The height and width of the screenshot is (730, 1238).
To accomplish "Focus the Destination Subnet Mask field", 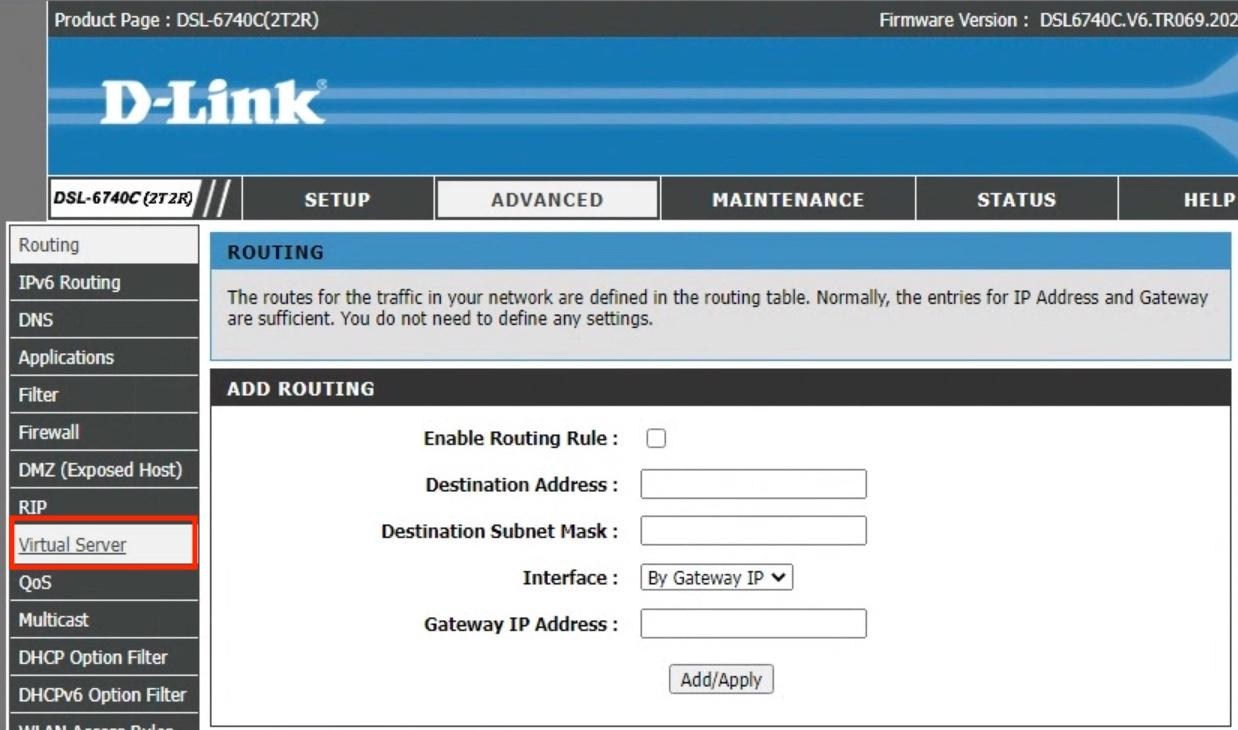I will (x=753, y=531).
